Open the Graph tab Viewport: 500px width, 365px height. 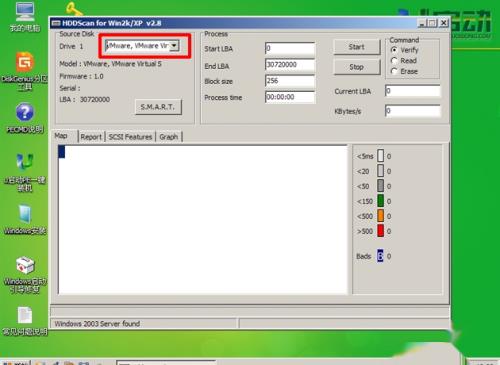coord(169,137)
